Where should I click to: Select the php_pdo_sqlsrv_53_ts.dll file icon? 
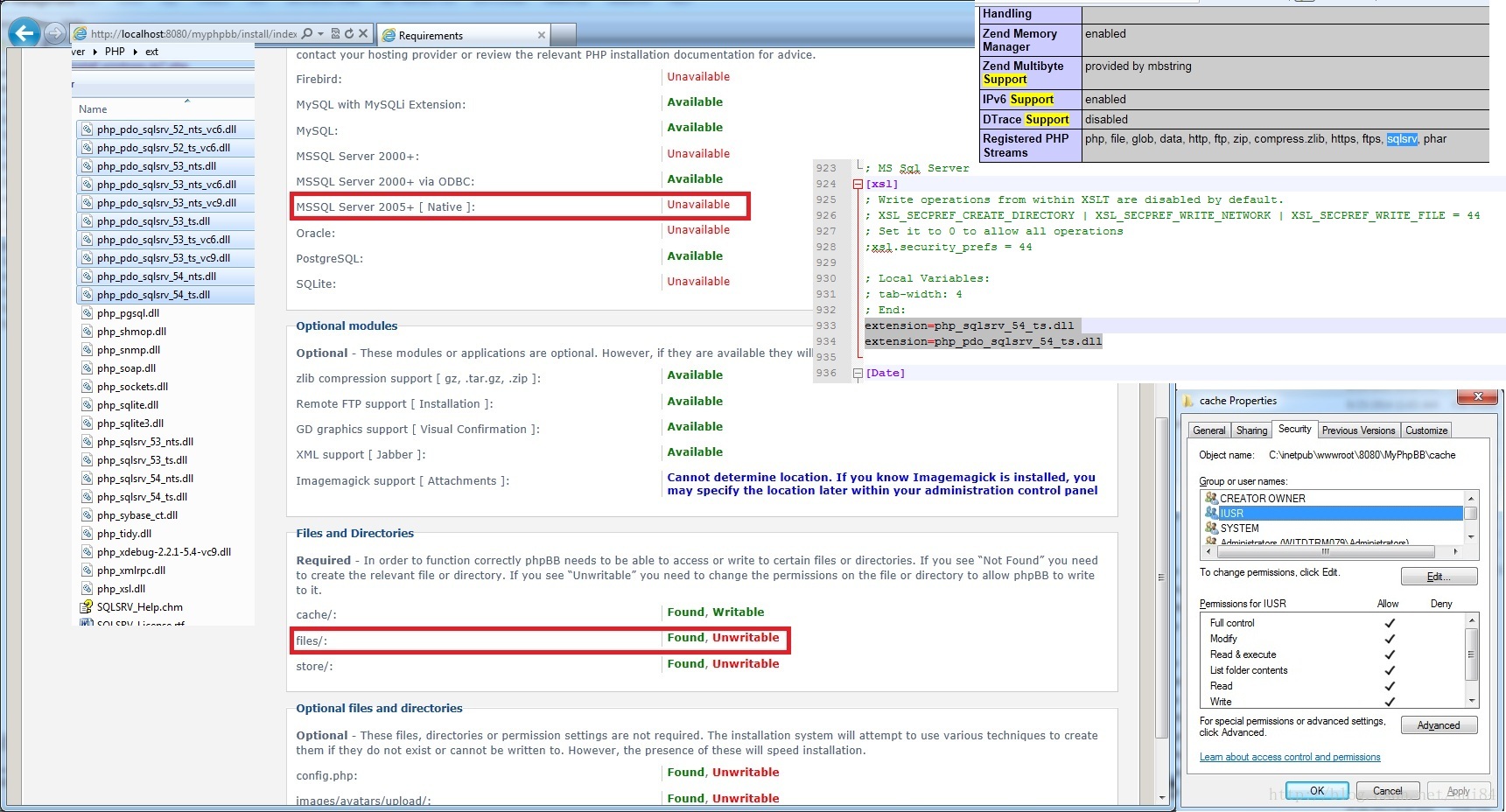click(x=87, y=221)
